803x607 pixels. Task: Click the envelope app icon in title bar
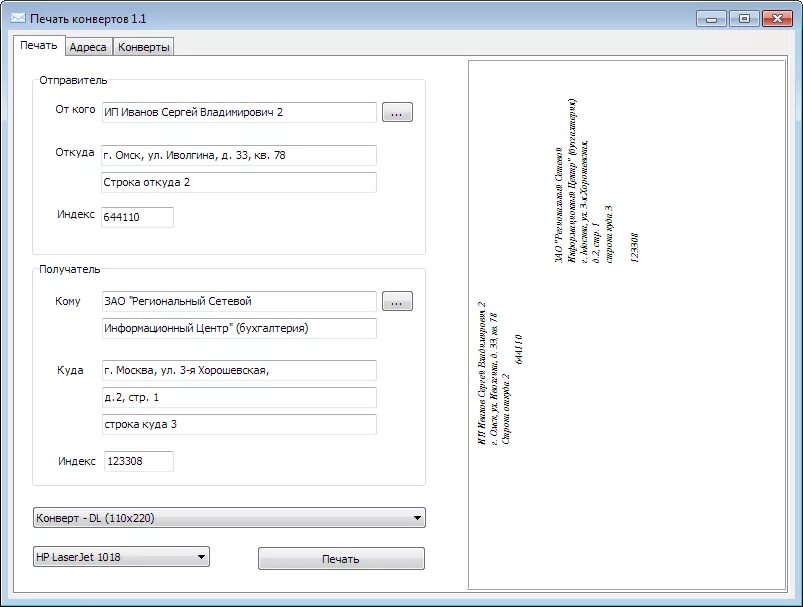pos(18,18)
